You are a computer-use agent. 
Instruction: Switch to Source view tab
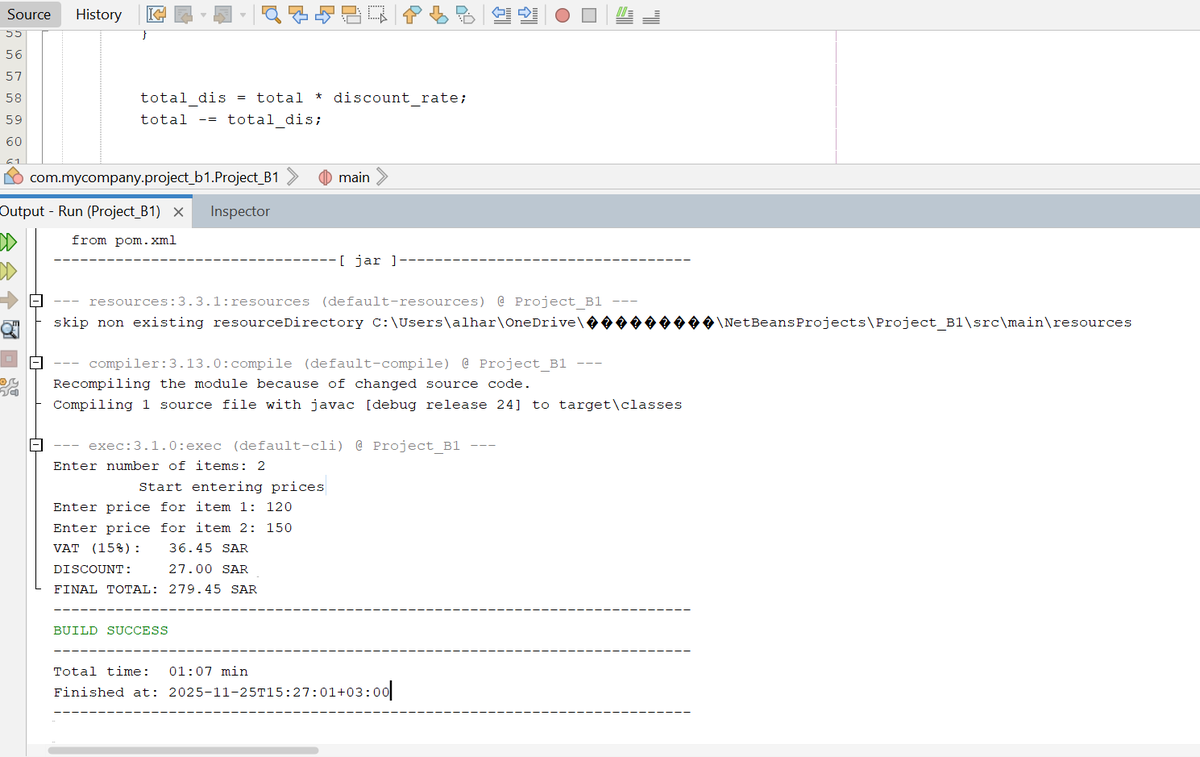click(29, 14)
